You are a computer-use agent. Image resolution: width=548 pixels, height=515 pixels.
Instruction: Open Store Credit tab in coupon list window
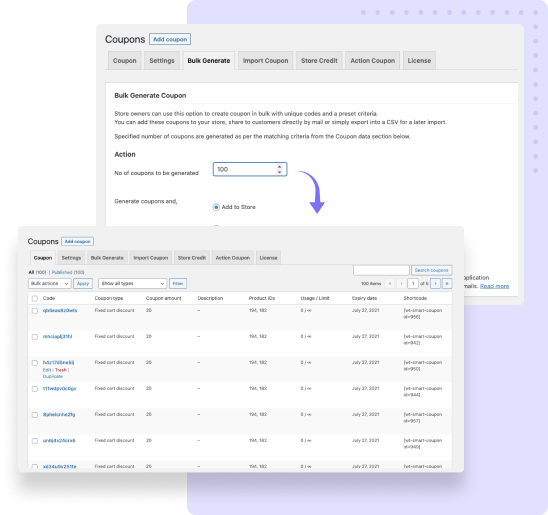192,258
